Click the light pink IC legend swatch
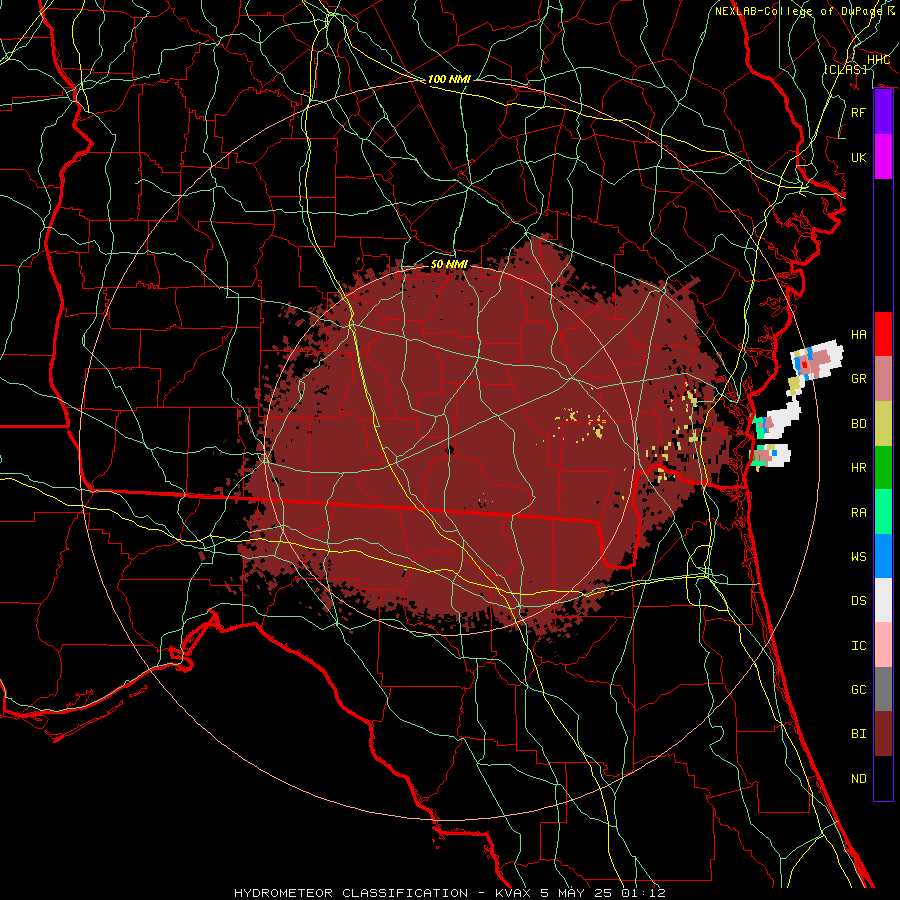The width and height of the screenshot is (900, 900). [x=883, y=645]
